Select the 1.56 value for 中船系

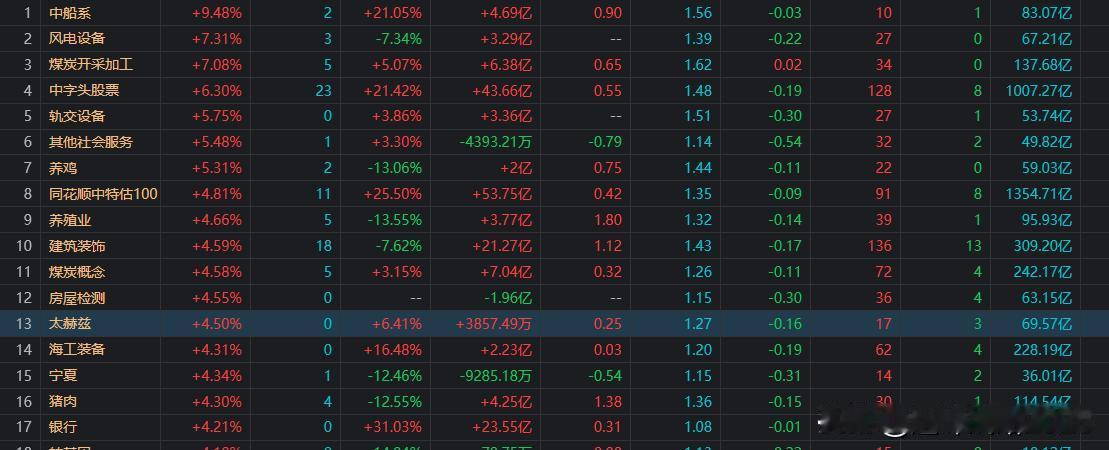(x=698, y=12)
